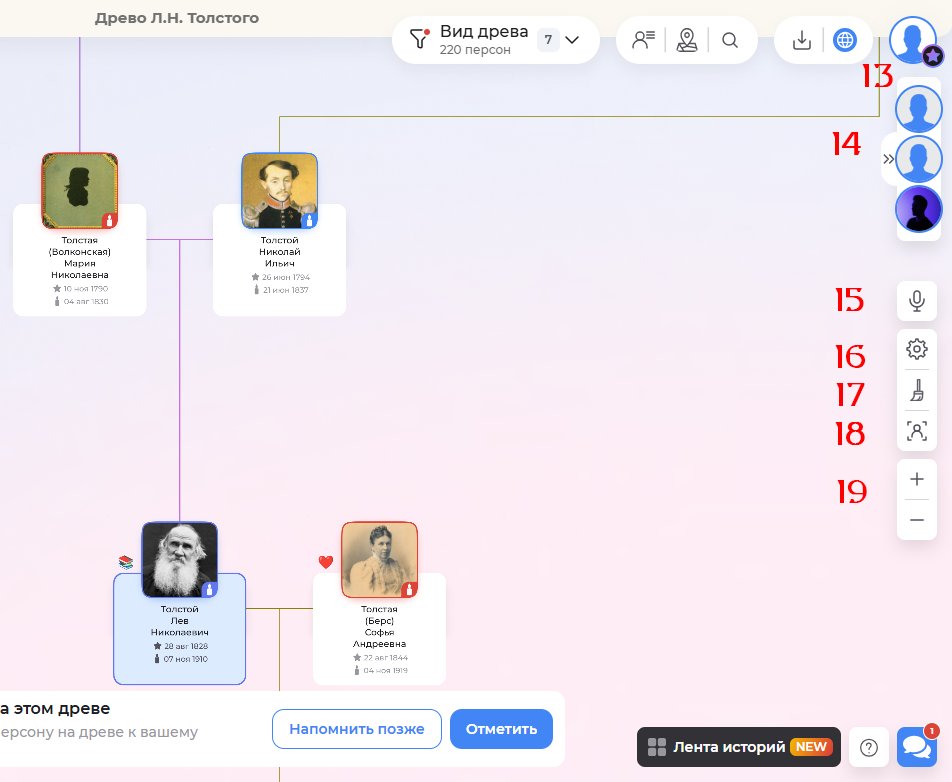Click the brush cleanup icon
The image size is (952, 782).
(x=916, y=391)
